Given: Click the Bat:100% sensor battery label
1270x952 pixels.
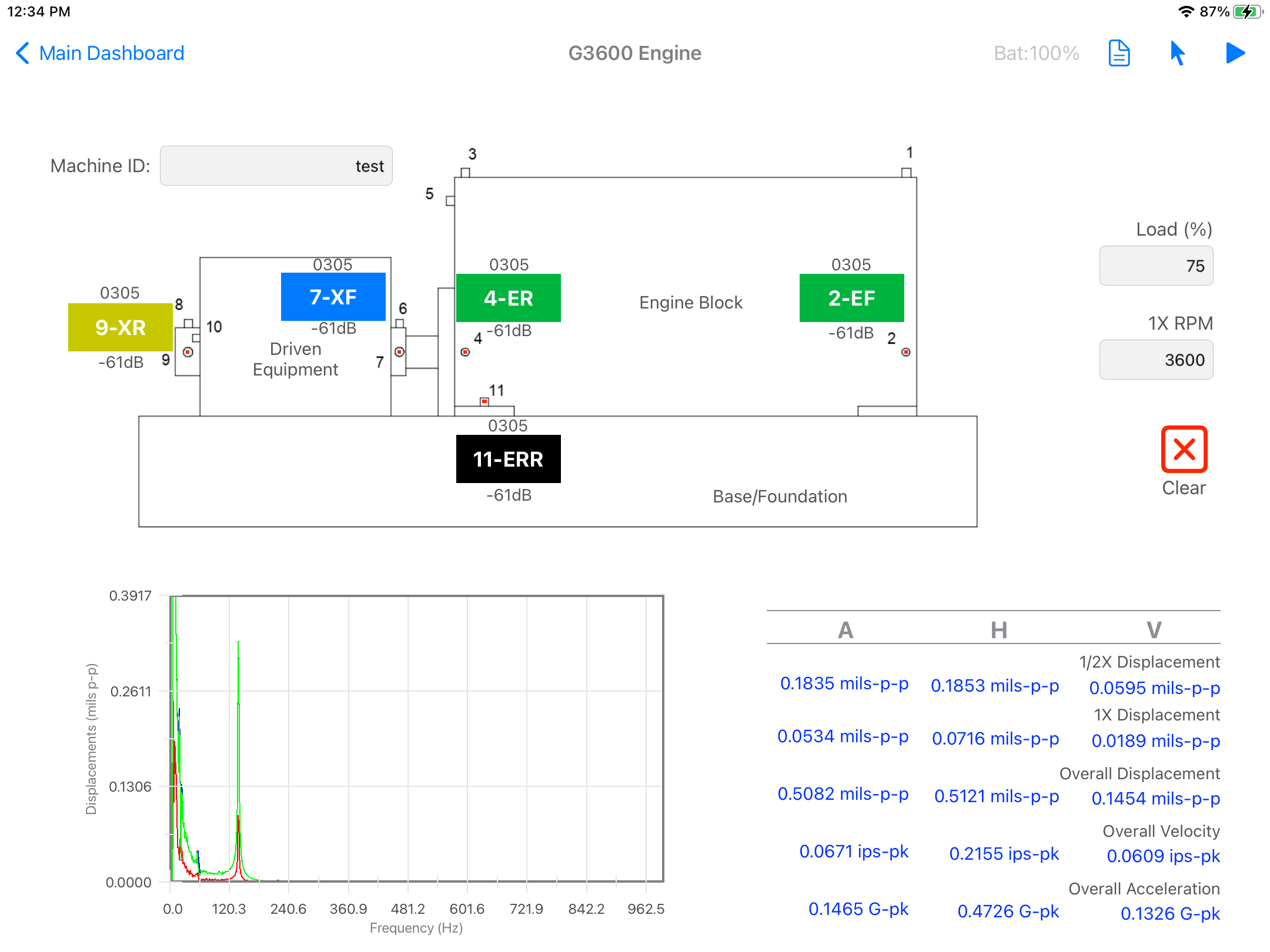Looking at the screenshot, I should (x=1037, y=53).
